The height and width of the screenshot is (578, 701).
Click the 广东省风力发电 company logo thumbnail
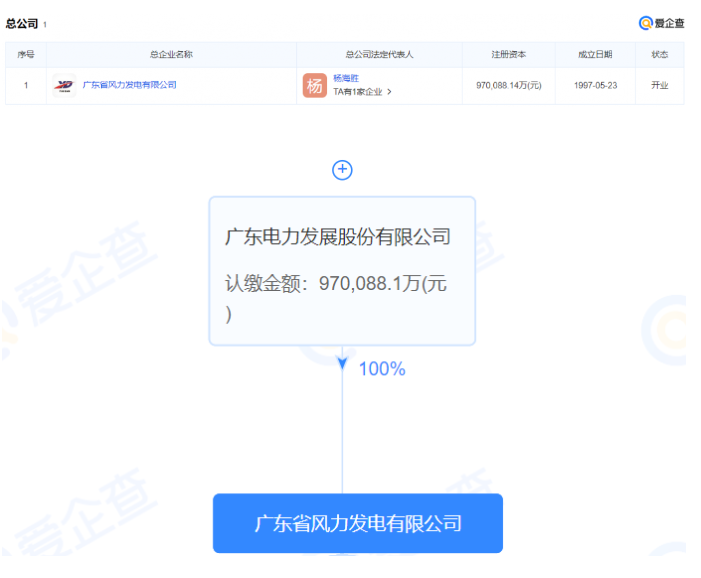coord(64,86)
